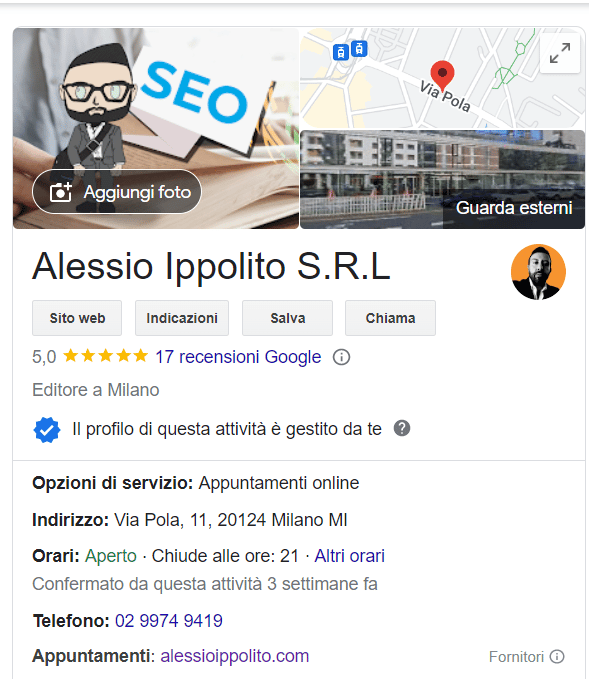Open alessioippolito.com appointments link

point(235,656)
